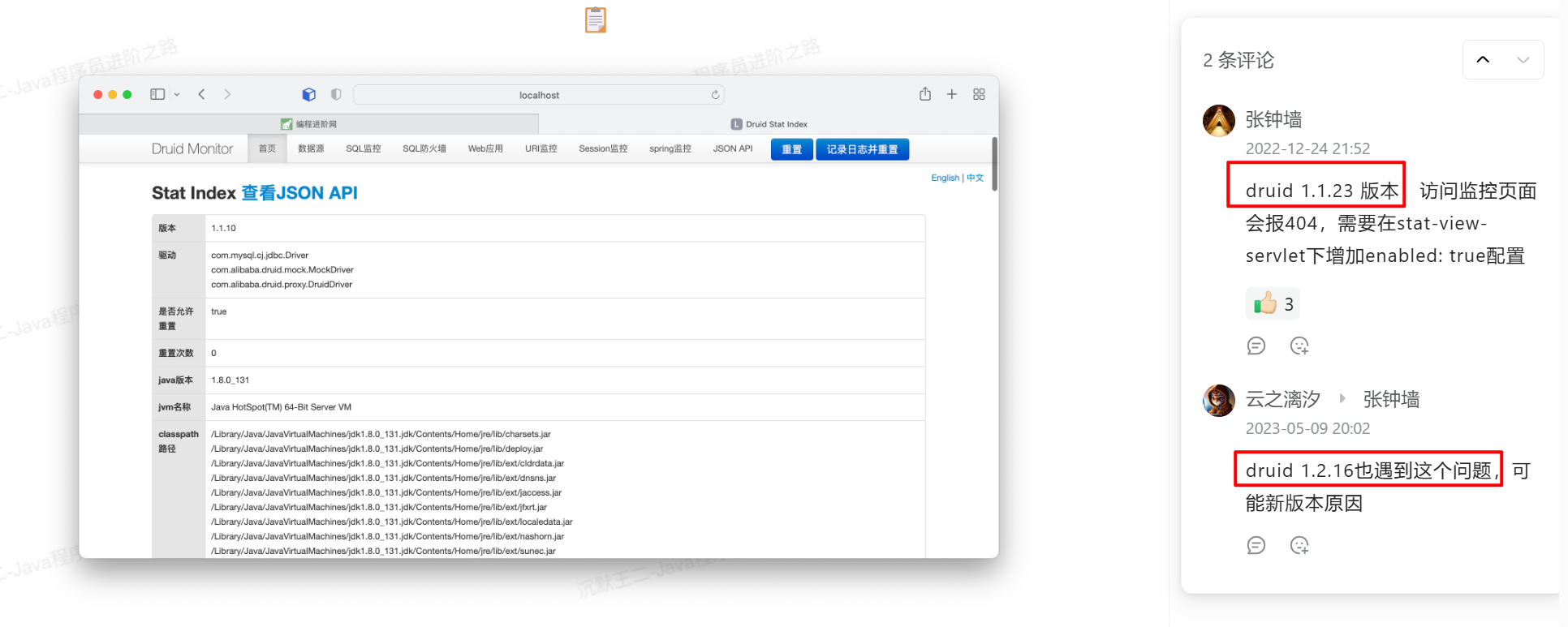Select timestamp 2022-12-24 21:52
Screen dimensions: 1568x627
point(1307,148)
